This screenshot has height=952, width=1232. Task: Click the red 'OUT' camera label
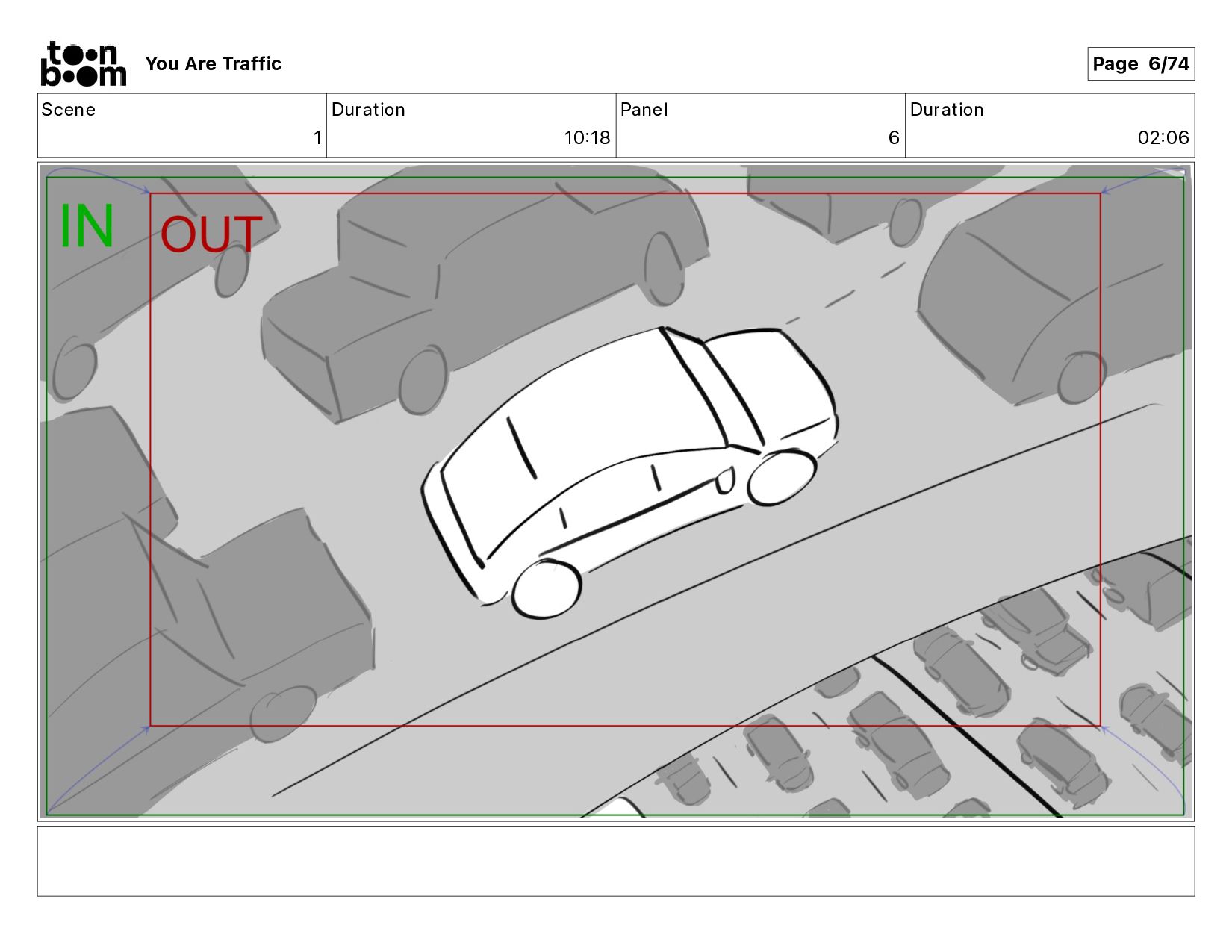pos(211,234)
